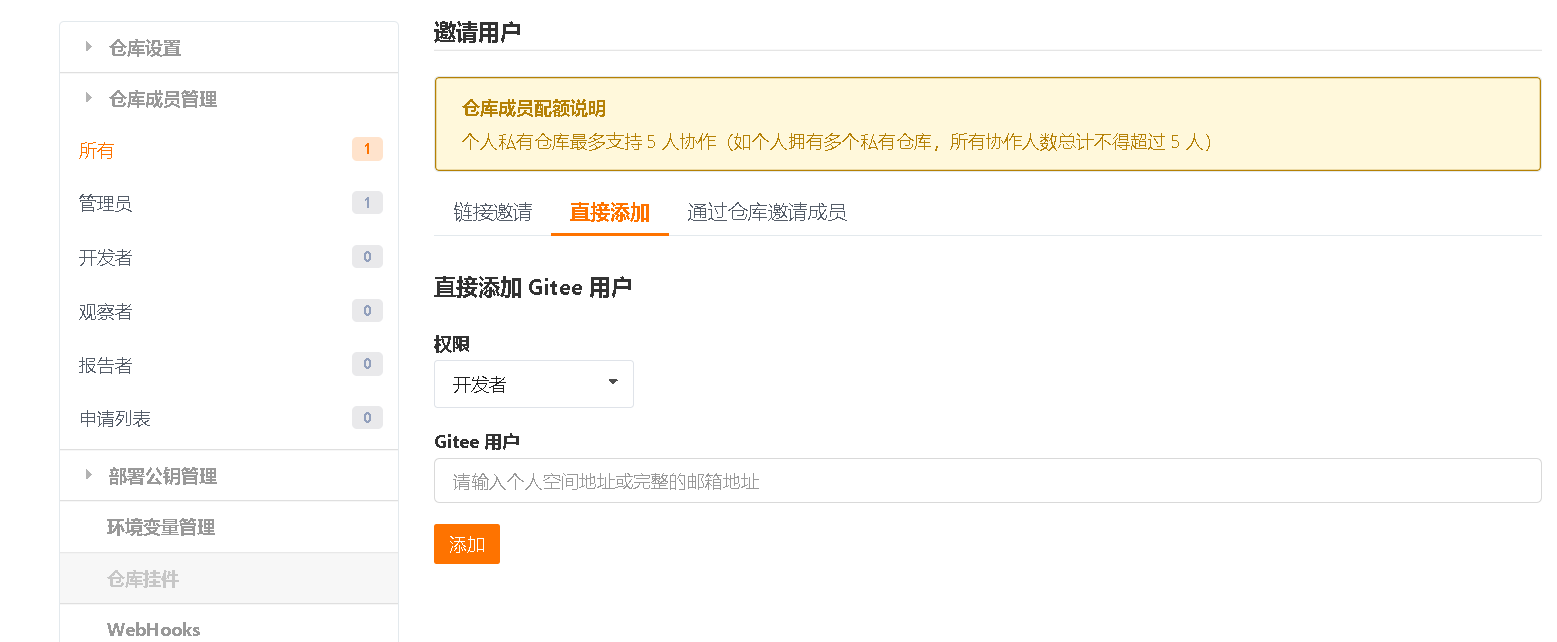Switch to the 链接邀请 tab

pos(492,212)
